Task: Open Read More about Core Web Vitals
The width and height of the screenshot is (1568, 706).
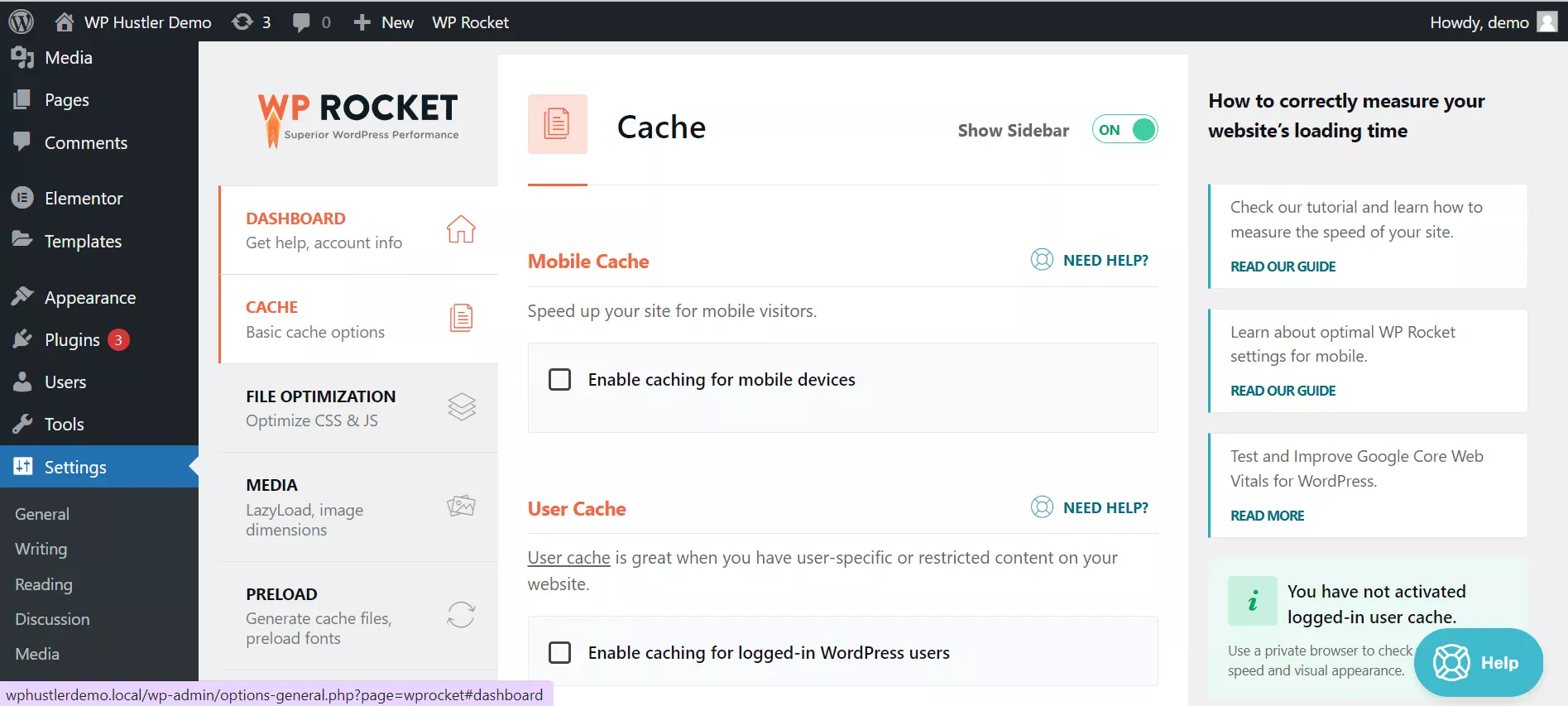Action: tap(1267, 516)
